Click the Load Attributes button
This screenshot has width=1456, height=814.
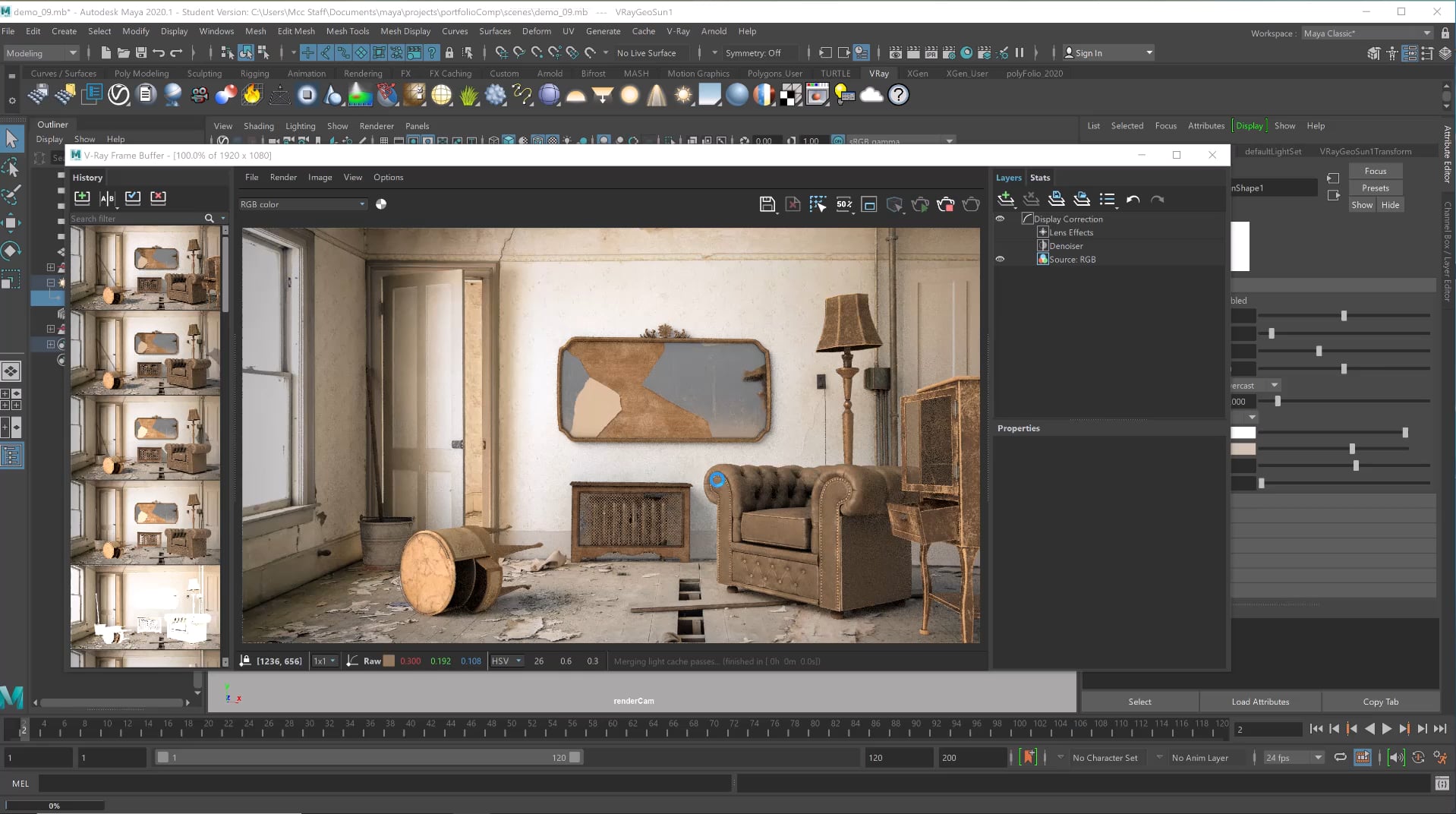[x=1259, y=701]
